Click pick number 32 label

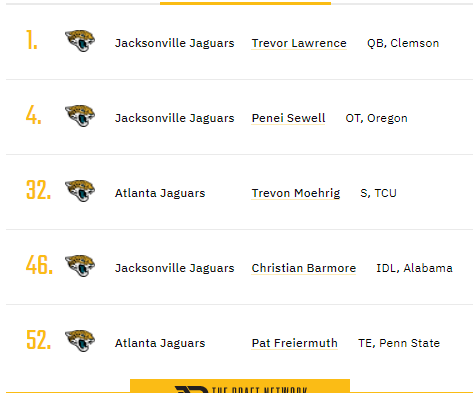click(x=39, y=190)
